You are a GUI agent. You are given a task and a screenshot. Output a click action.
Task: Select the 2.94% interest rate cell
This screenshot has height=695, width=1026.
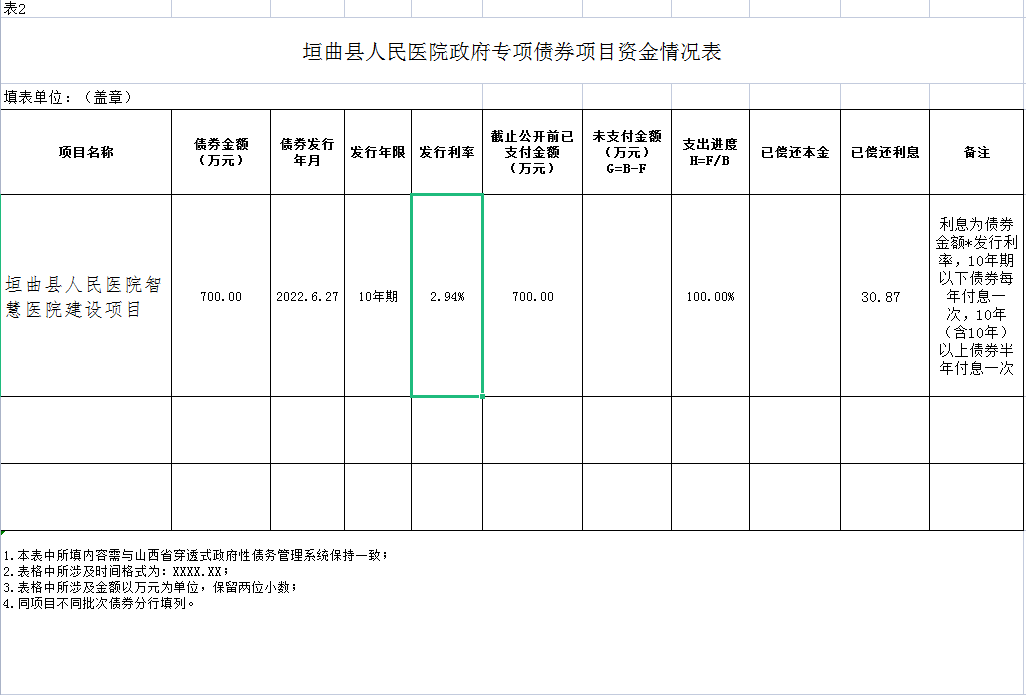click(x=447, y=296)
